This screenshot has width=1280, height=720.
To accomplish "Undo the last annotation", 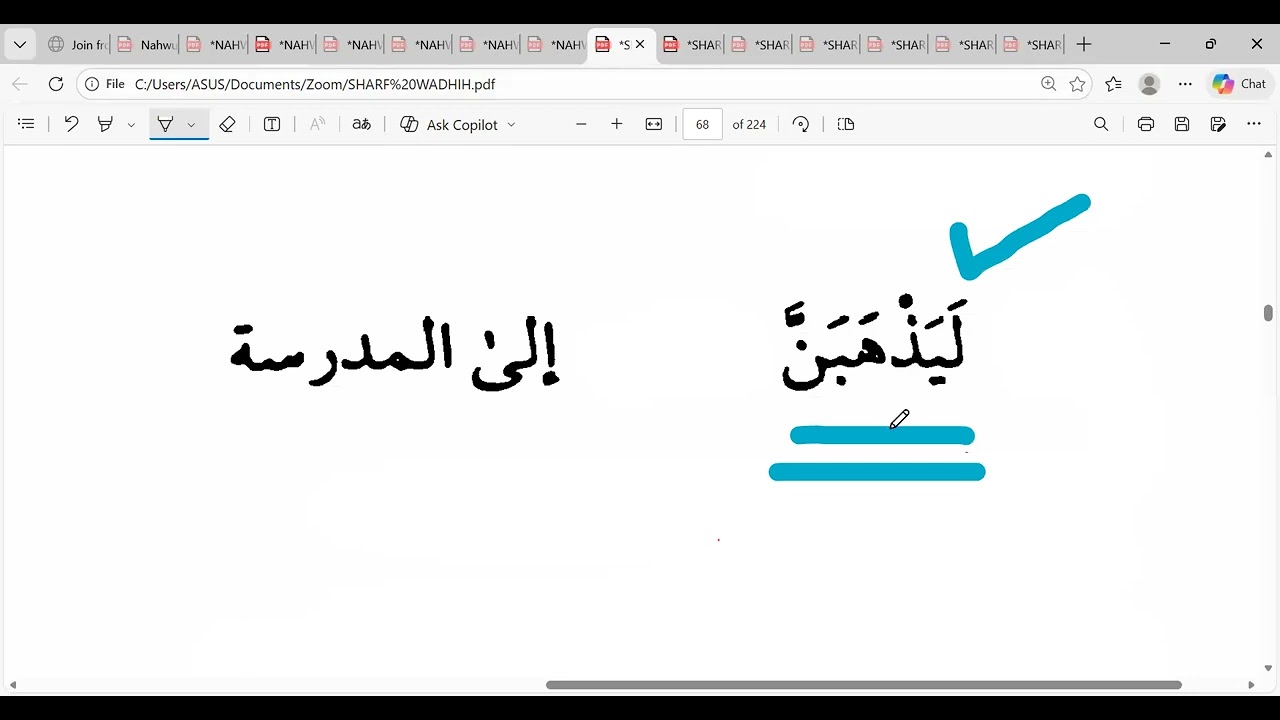I will (71, 124).
